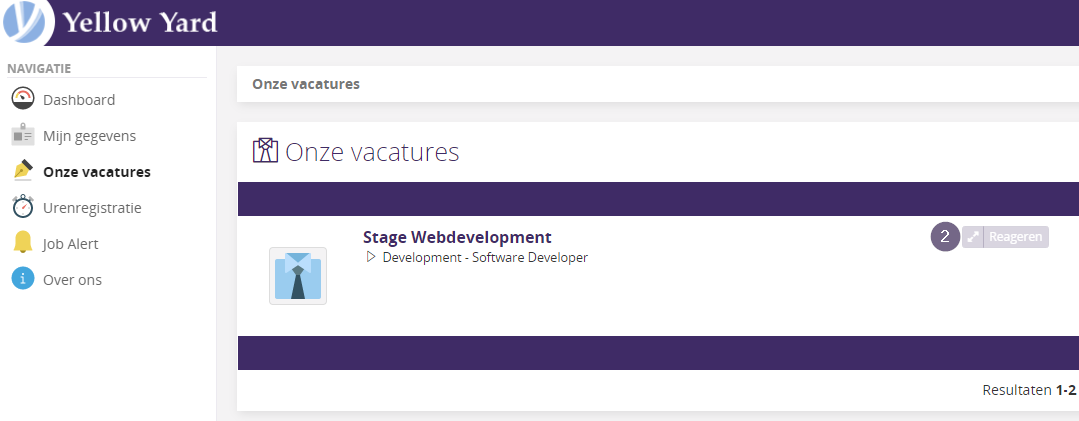Click the Over ons info icon
The image size is (1079, 421).
point(23,279)
